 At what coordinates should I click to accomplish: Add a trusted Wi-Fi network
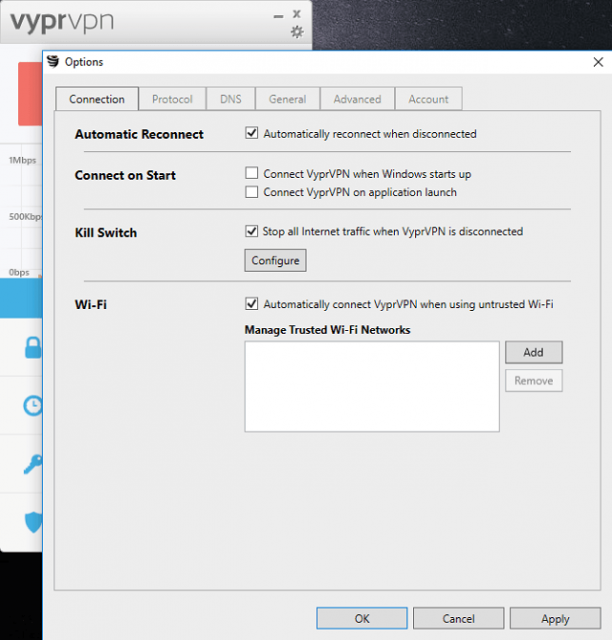coord(533,352)
